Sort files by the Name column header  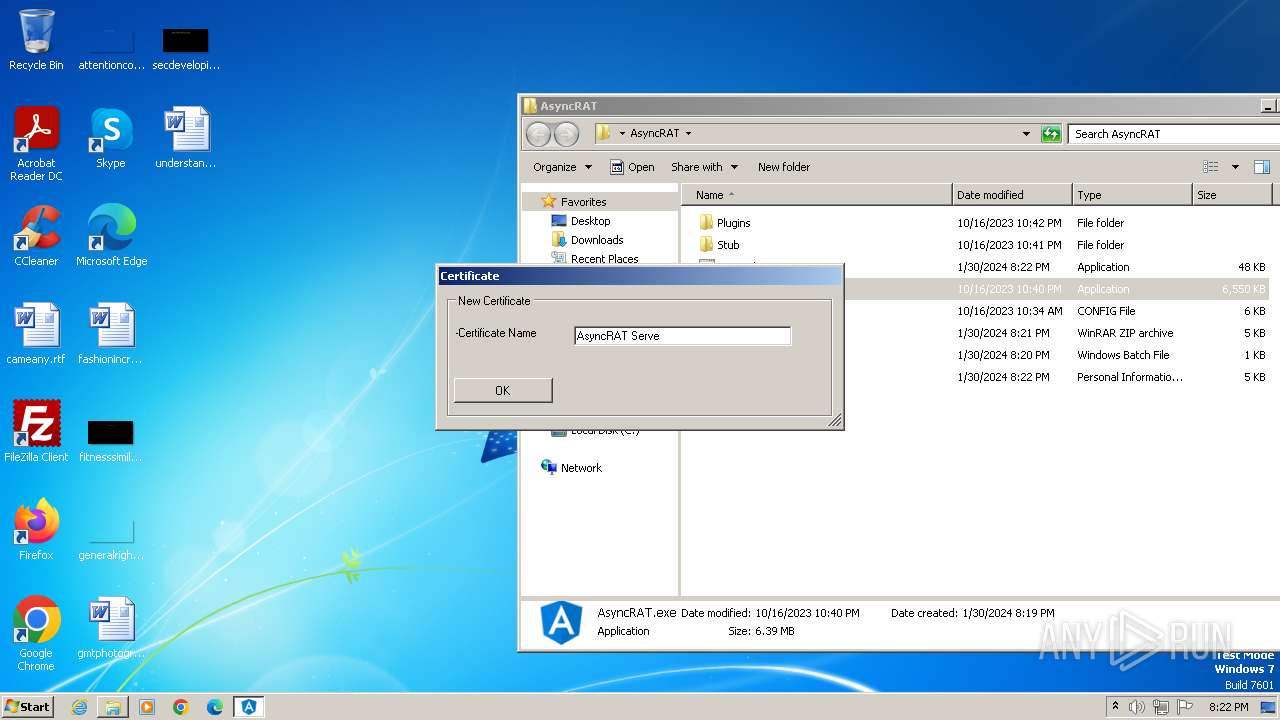(818, 195)
